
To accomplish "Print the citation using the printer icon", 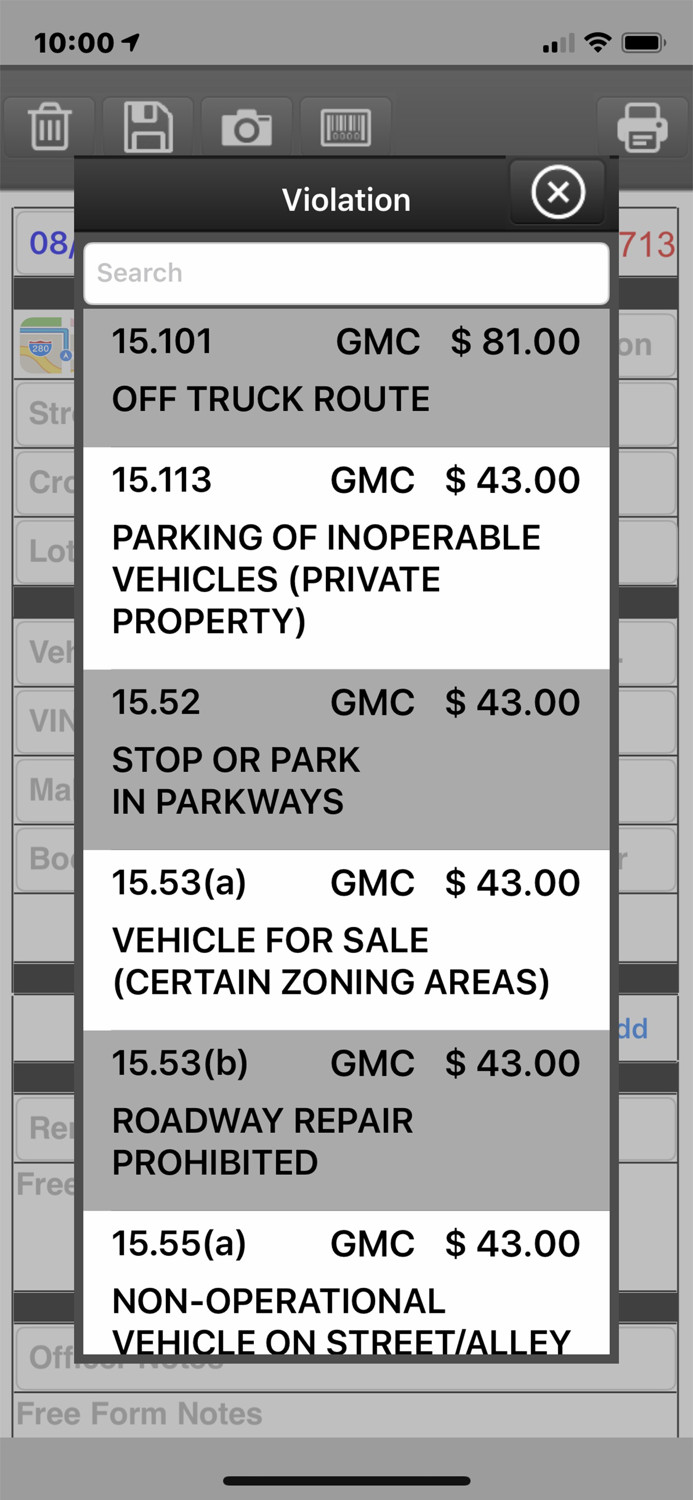I will pyautogui.click(x=641, y=127).
